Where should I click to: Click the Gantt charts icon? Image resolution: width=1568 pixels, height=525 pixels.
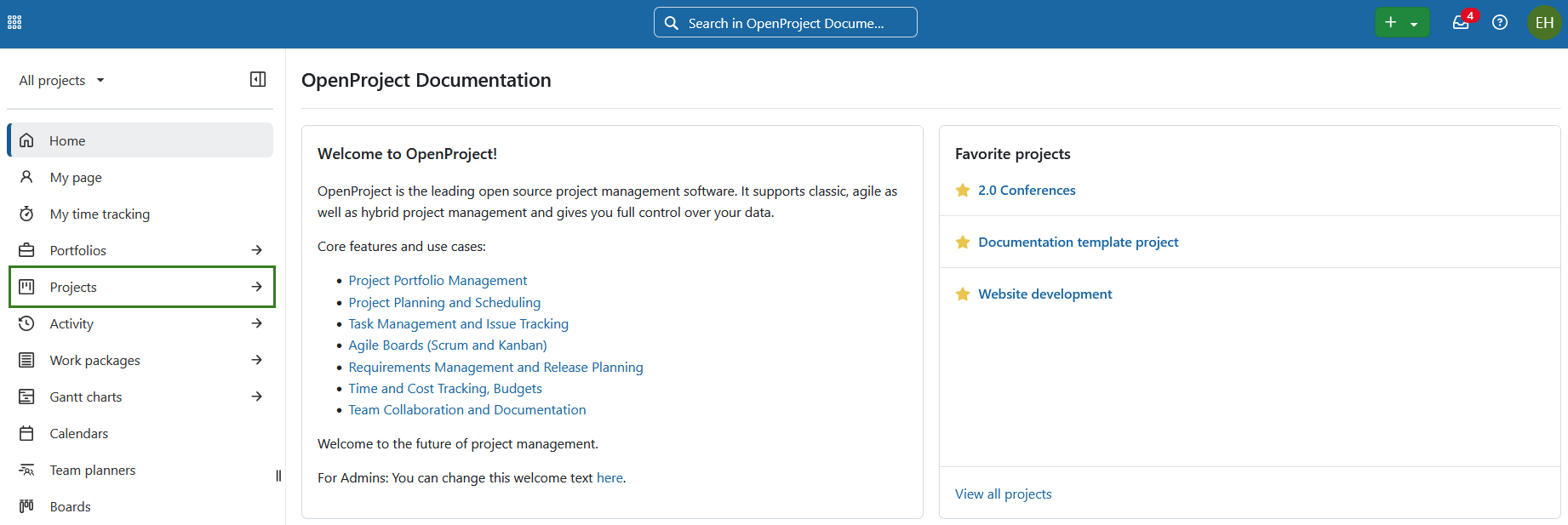pyautogui.click(x=26, y=397)
